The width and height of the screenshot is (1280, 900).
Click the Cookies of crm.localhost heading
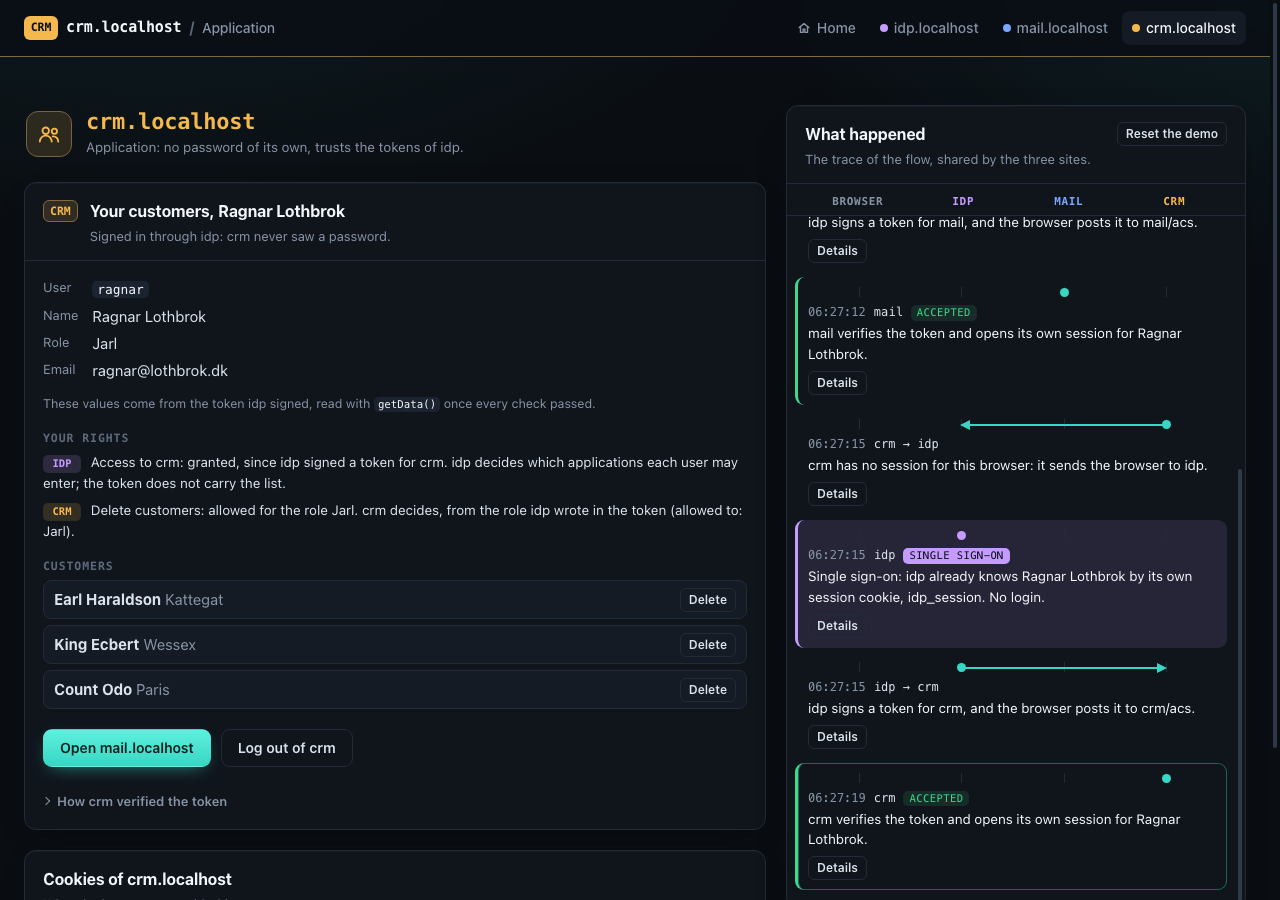coord(137,879)
